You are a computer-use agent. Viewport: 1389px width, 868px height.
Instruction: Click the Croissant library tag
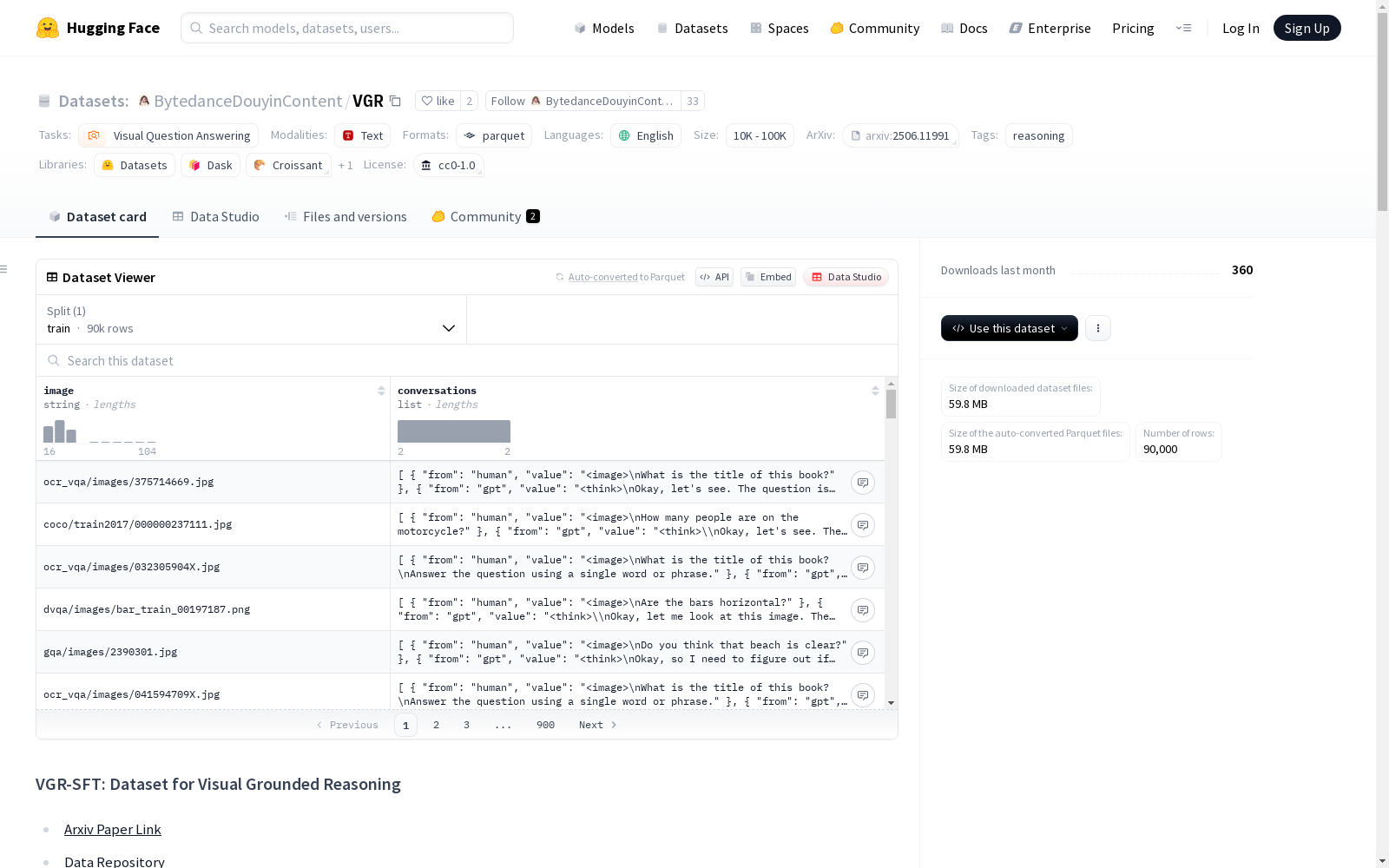(x=288, y=165)
